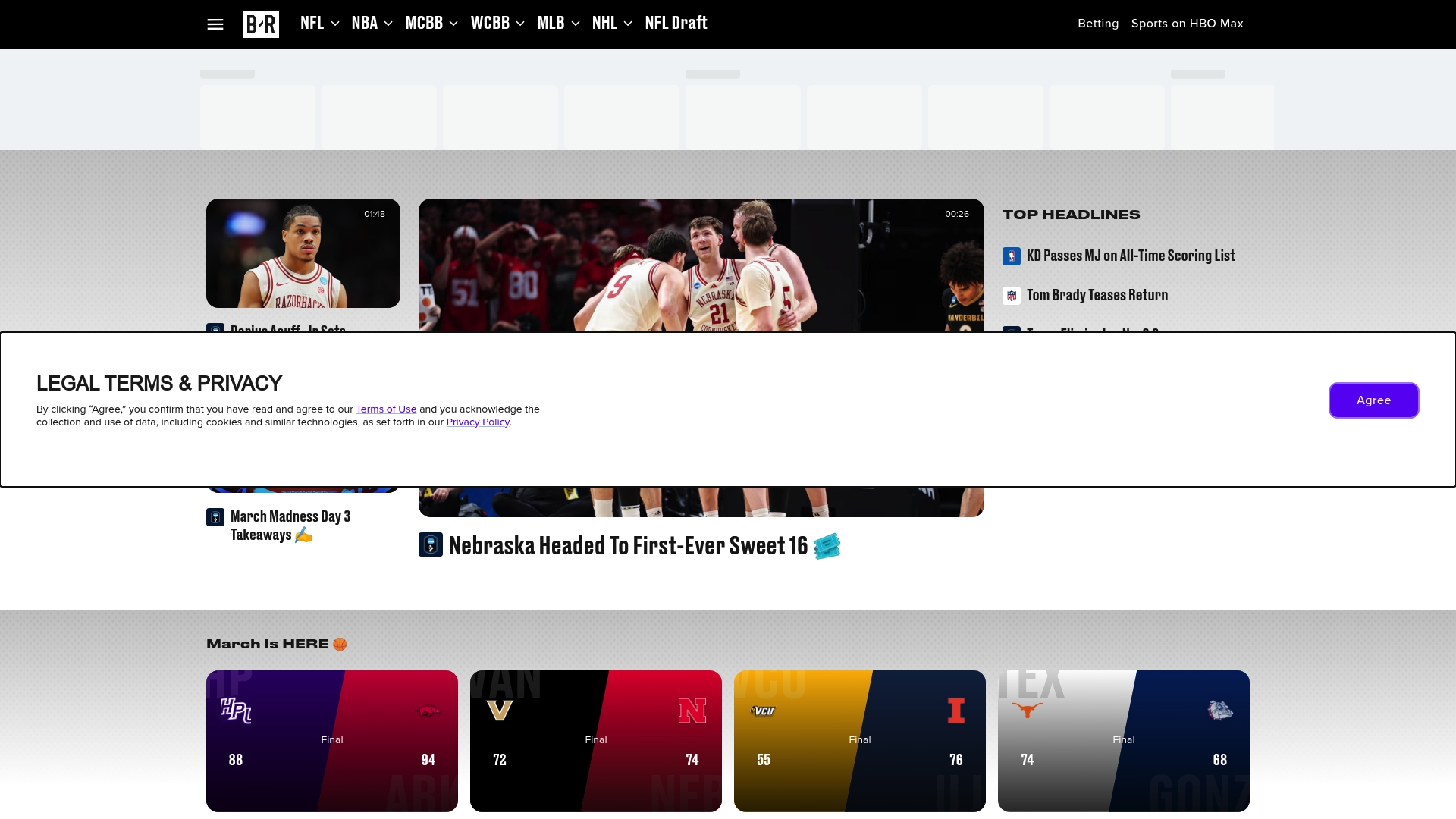1456x819 pixels.
Task: Click the High Point team logo
Action: tap(236, 711)
